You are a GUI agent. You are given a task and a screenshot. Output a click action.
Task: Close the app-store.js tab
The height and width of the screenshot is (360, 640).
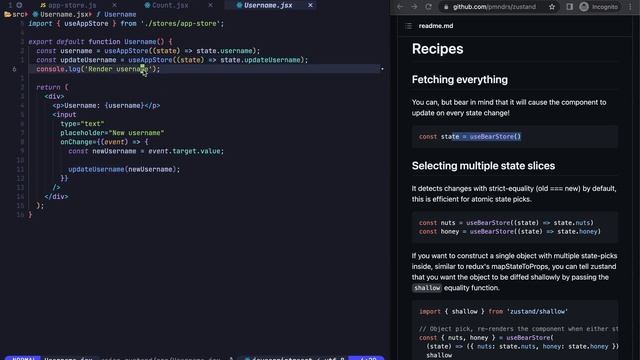pos(114,5)
